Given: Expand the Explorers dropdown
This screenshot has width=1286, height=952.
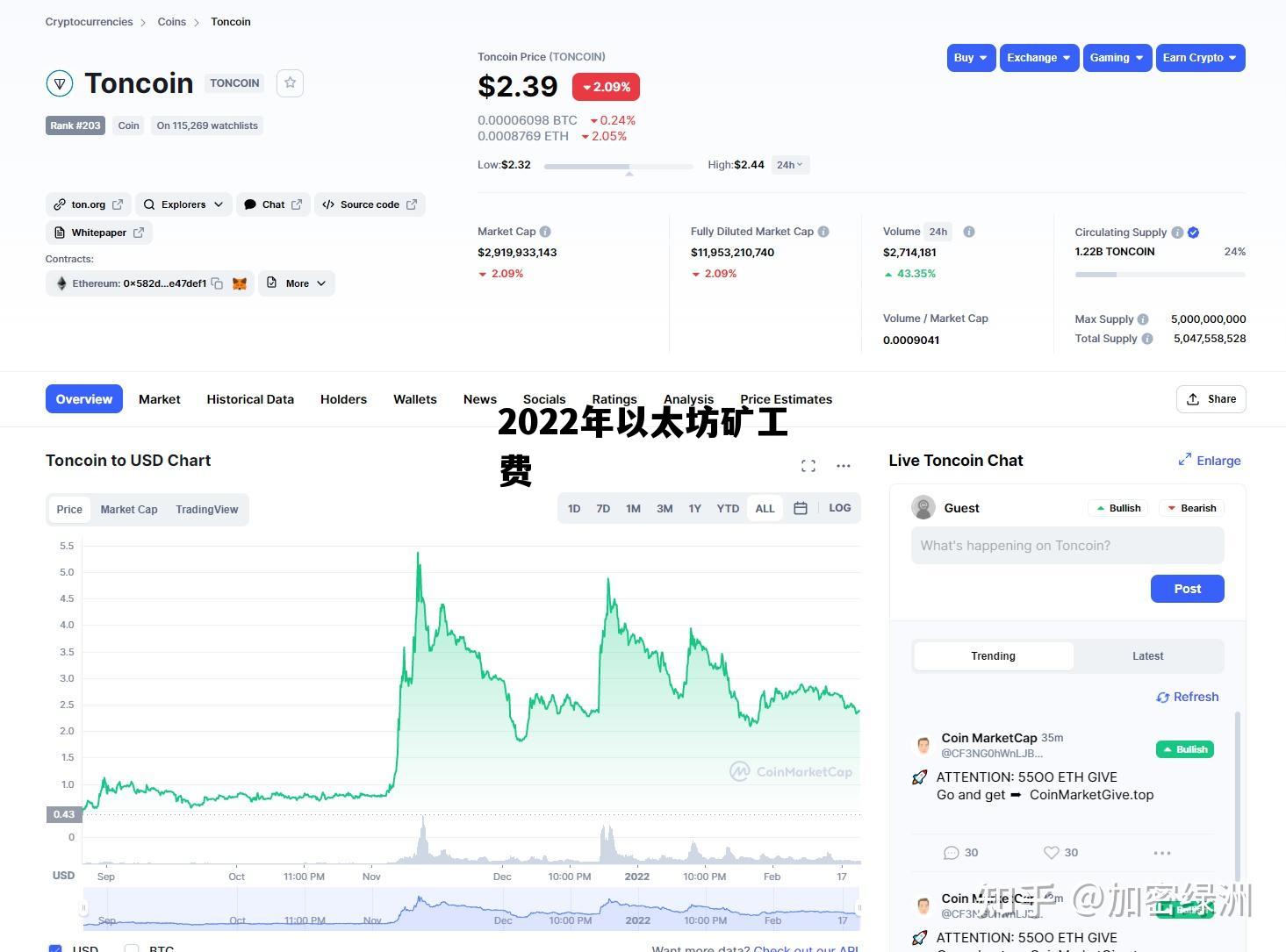Looking at the screenshot, I should tap(183, 204).
